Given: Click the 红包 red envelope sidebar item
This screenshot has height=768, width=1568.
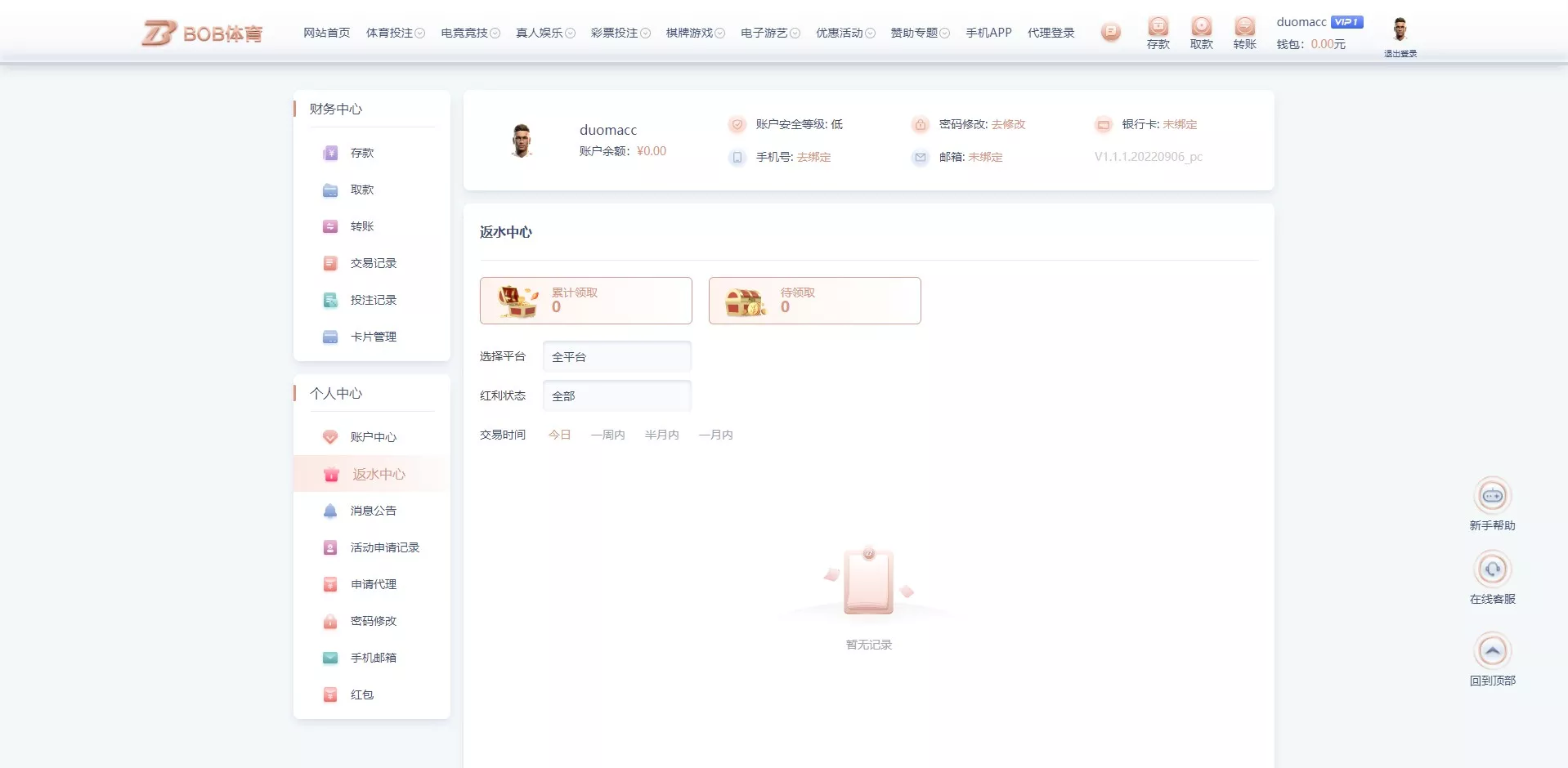Looking at the screenshot, I should (362, 694).
